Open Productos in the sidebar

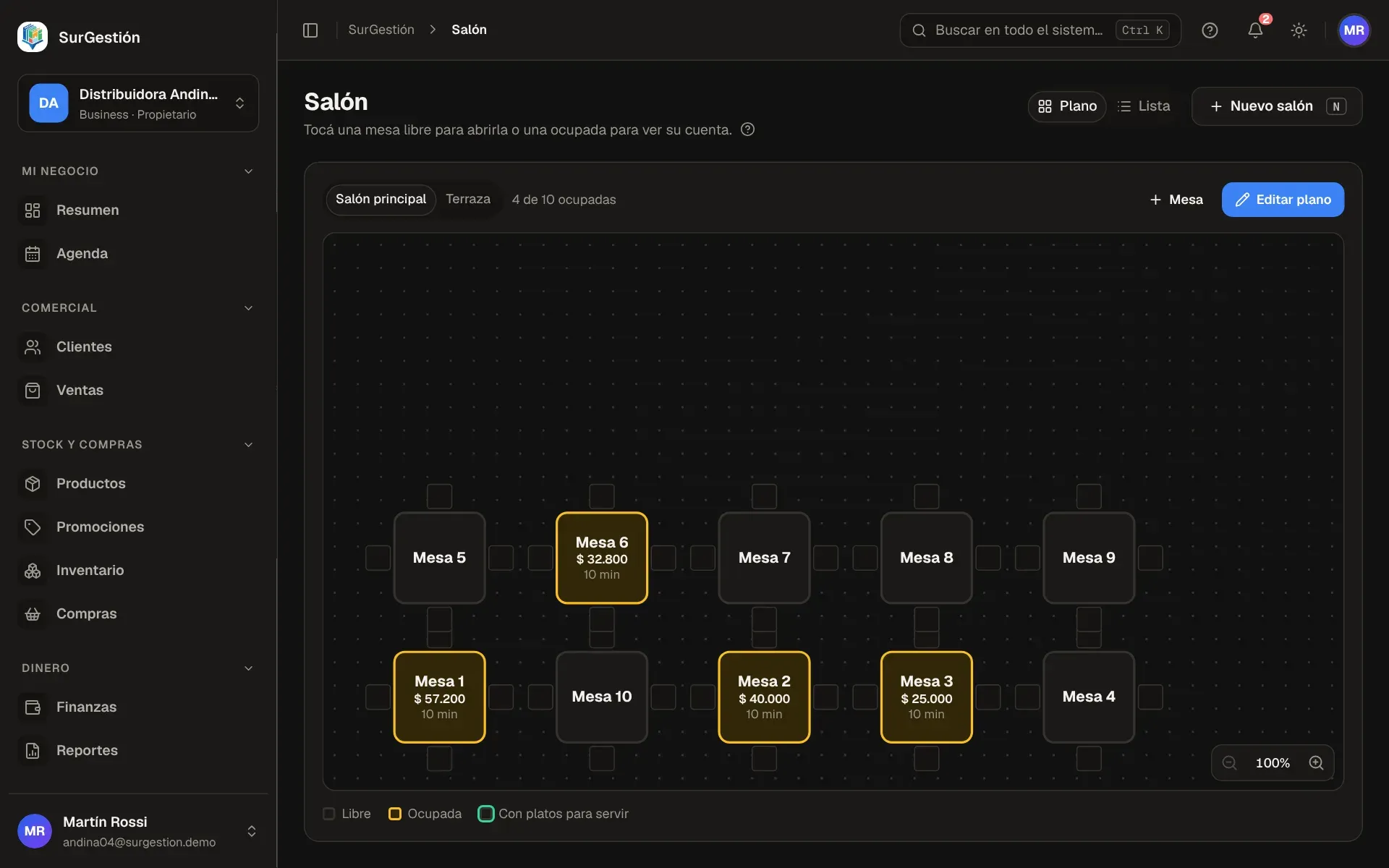pos(138,484)
